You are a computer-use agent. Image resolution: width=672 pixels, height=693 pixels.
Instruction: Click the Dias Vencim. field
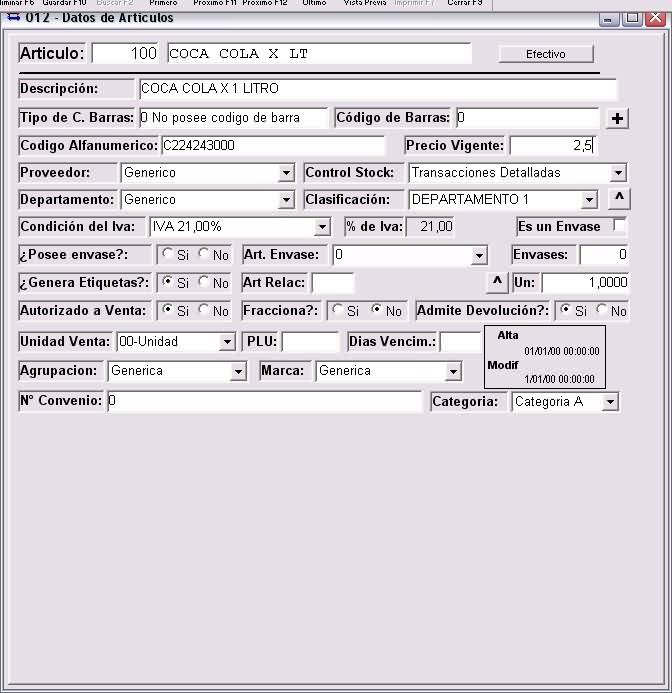pyautogui.click(x=460, y=342)
